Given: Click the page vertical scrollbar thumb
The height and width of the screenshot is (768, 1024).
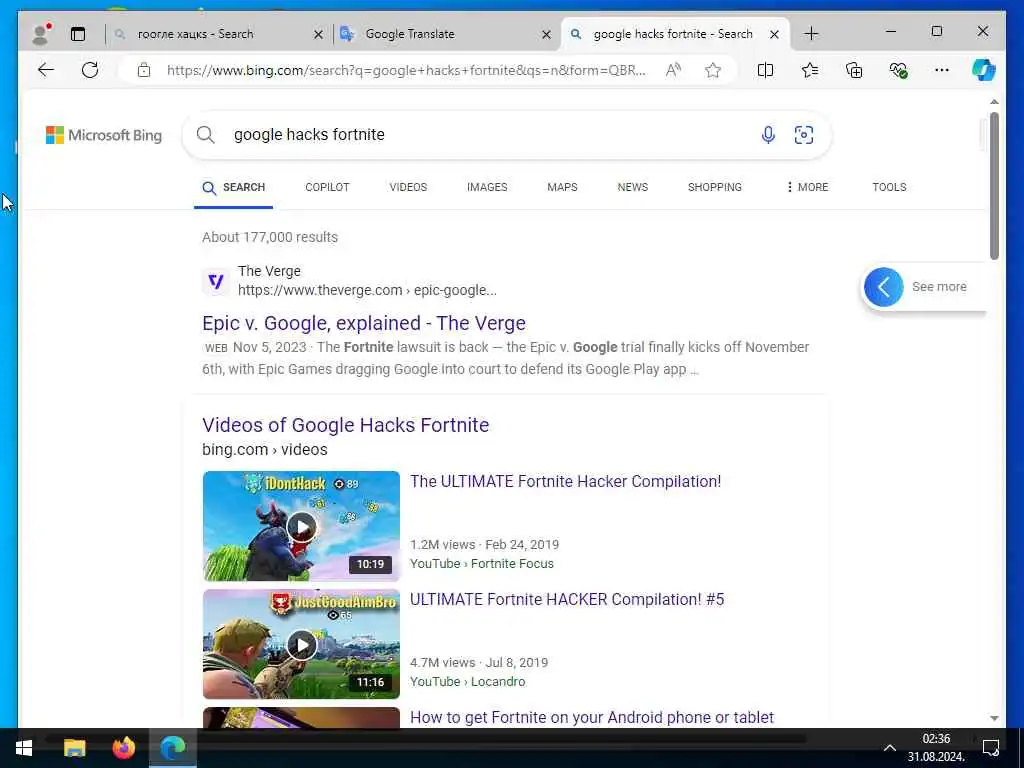Looking at the screenshot, I should (994, 186).
